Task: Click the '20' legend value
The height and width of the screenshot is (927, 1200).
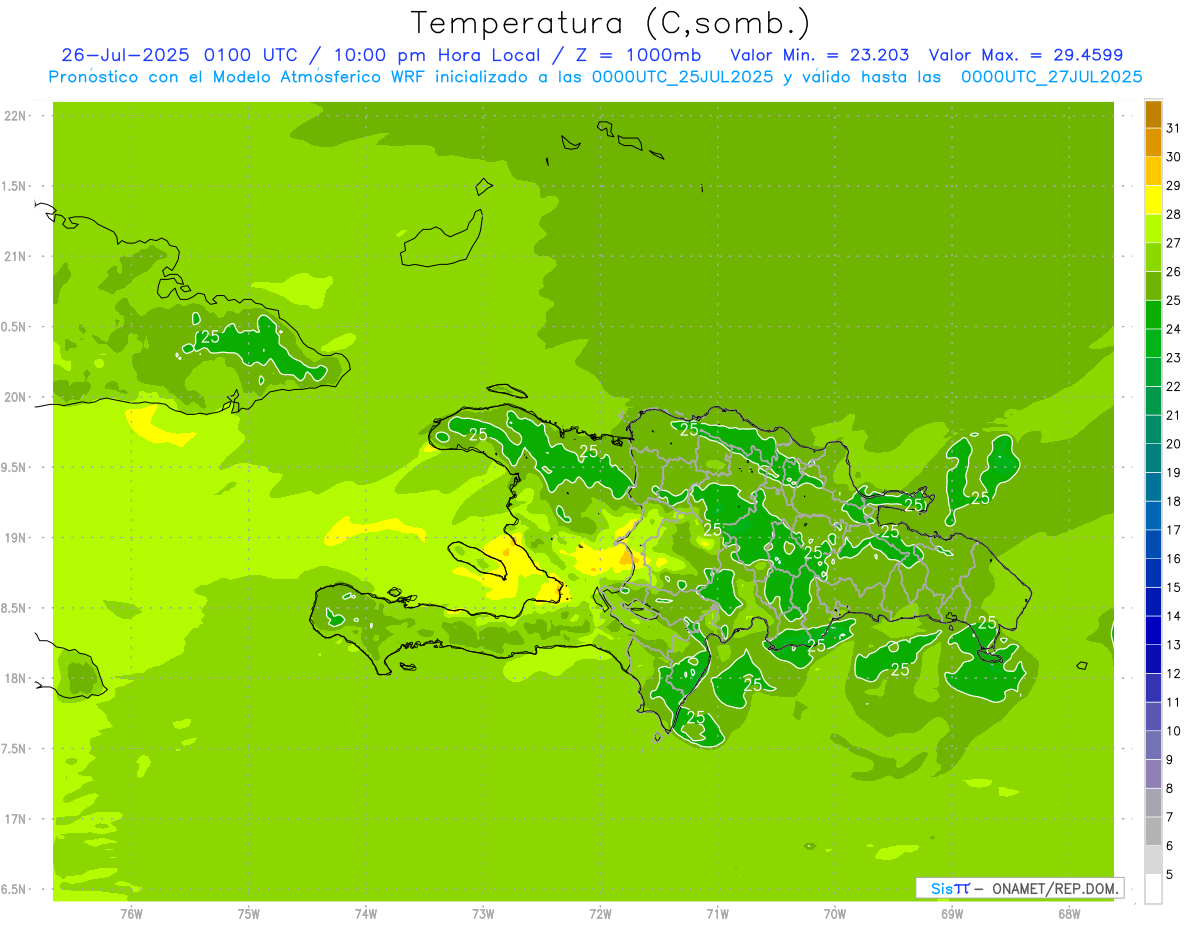Action: (1173, 444)
